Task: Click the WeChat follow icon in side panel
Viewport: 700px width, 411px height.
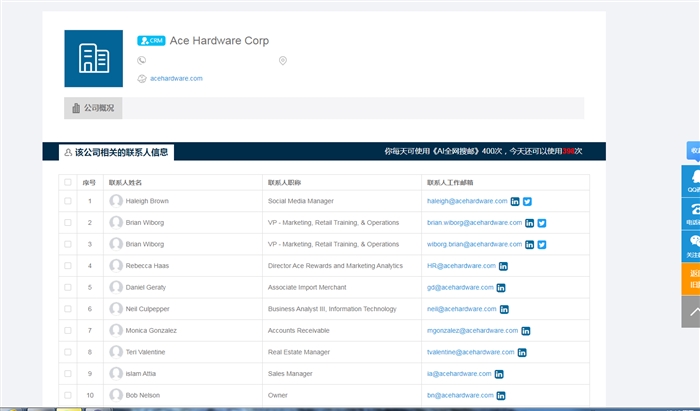Action: [x=691, y=246]
